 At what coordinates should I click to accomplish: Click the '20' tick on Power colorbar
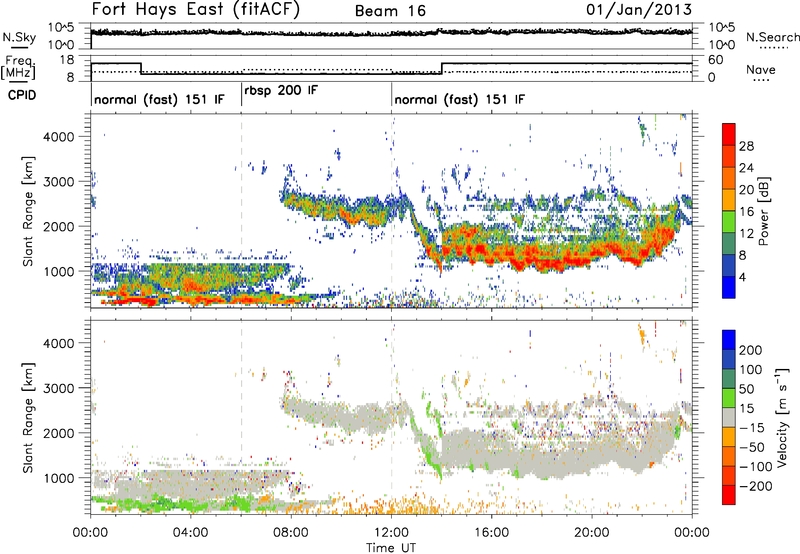746,190
